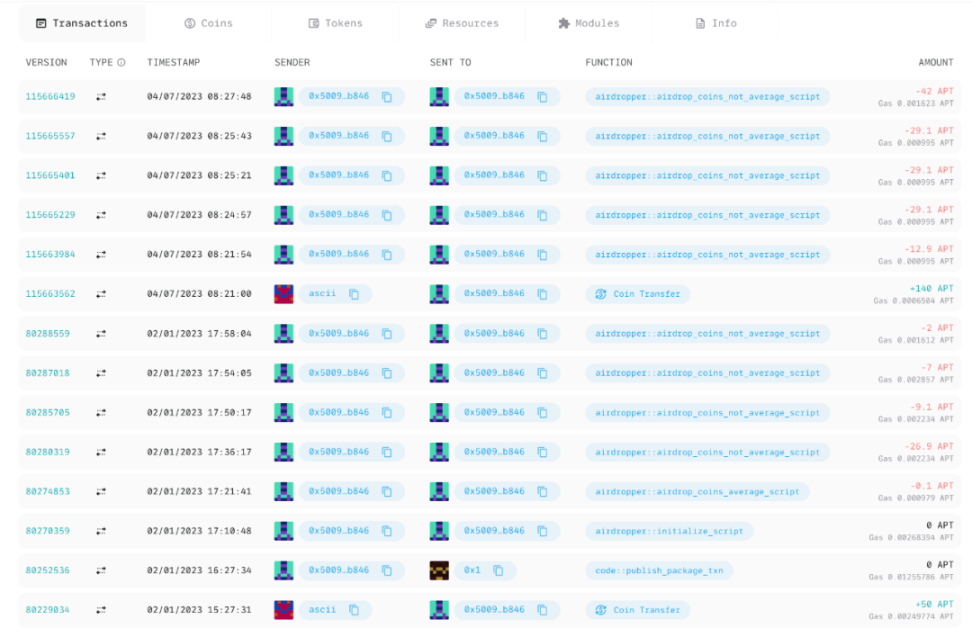972x637 pixels.
Task: Click the 0x1 recipient avatar icon
Action: [x=439, y=571]
